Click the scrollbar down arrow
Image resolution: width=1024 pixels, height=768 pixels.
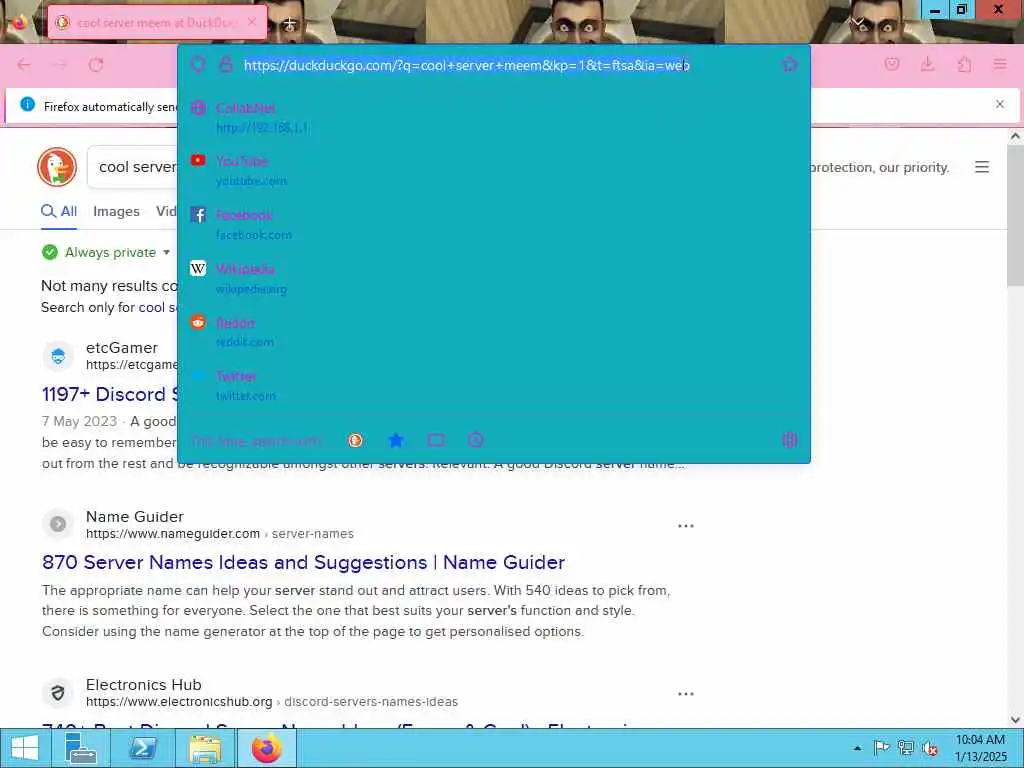pyautogui.click(x=1015, y=720)
